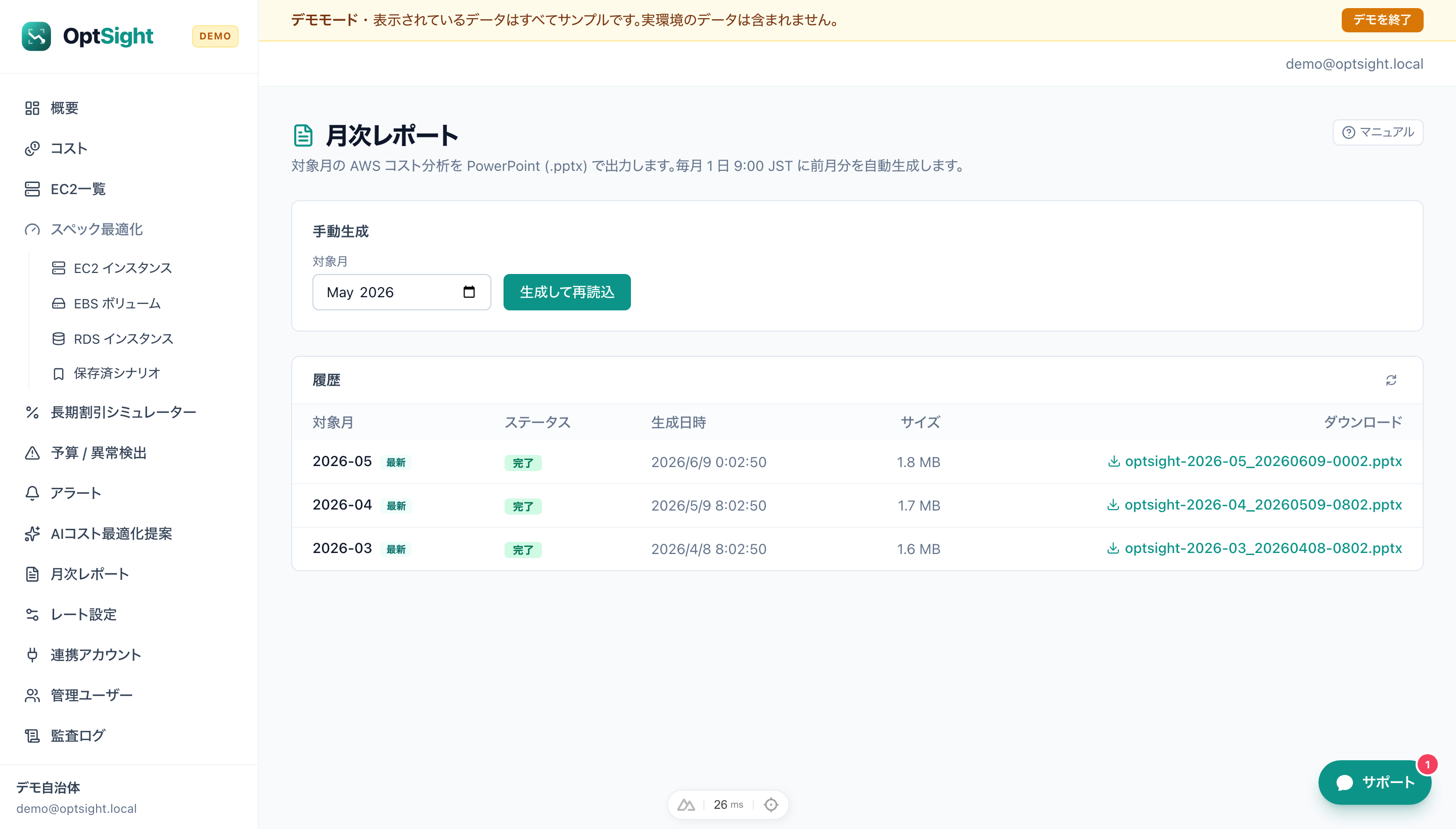Click the Nuxt devtools logo icon
The height and width of the screenshot is (829, 1456).
click(686, 805)
